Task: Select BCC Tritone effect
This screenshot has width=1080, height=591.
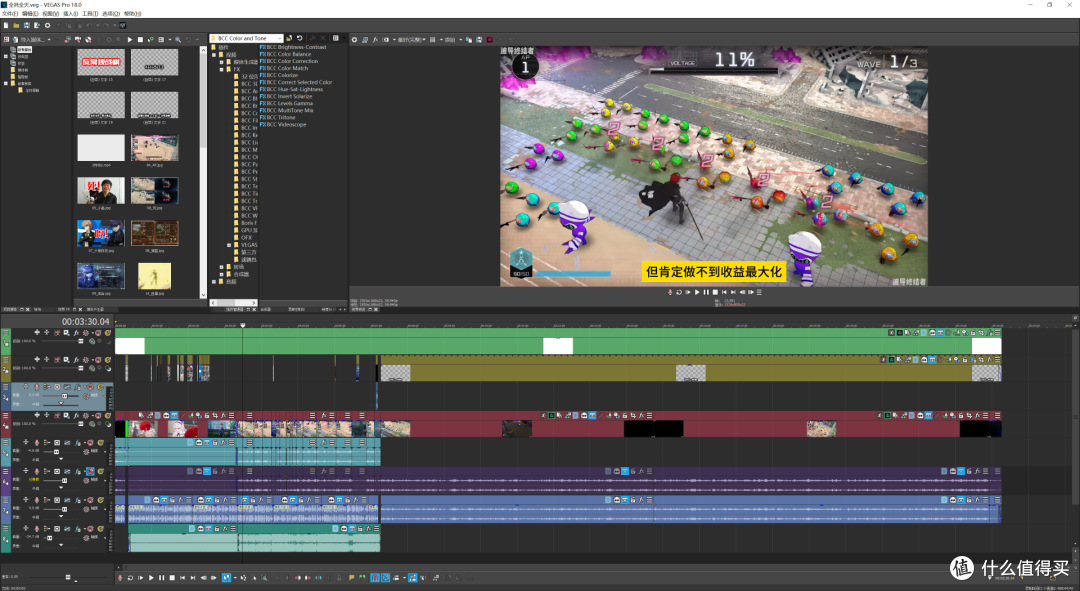Action: [278, 118]
